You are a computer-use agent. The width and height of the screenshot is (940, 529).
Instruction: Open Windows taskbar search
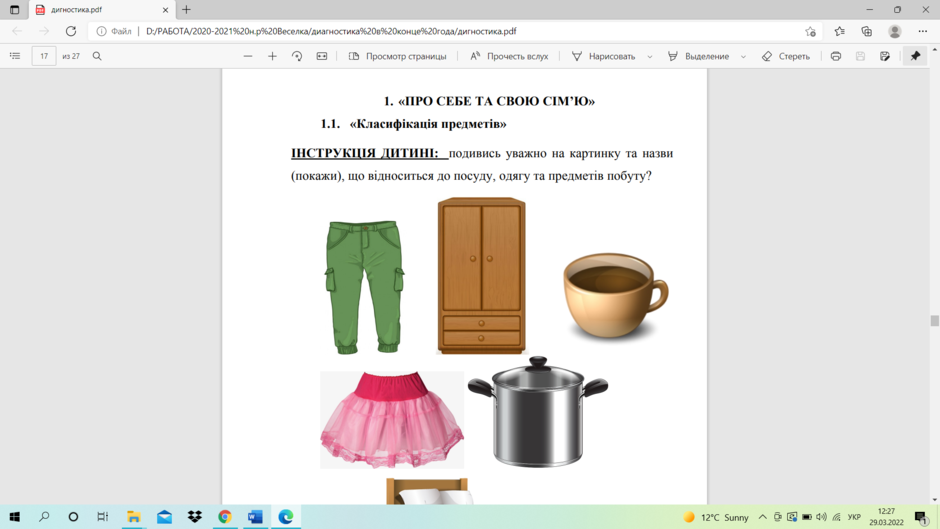point(44,516)
